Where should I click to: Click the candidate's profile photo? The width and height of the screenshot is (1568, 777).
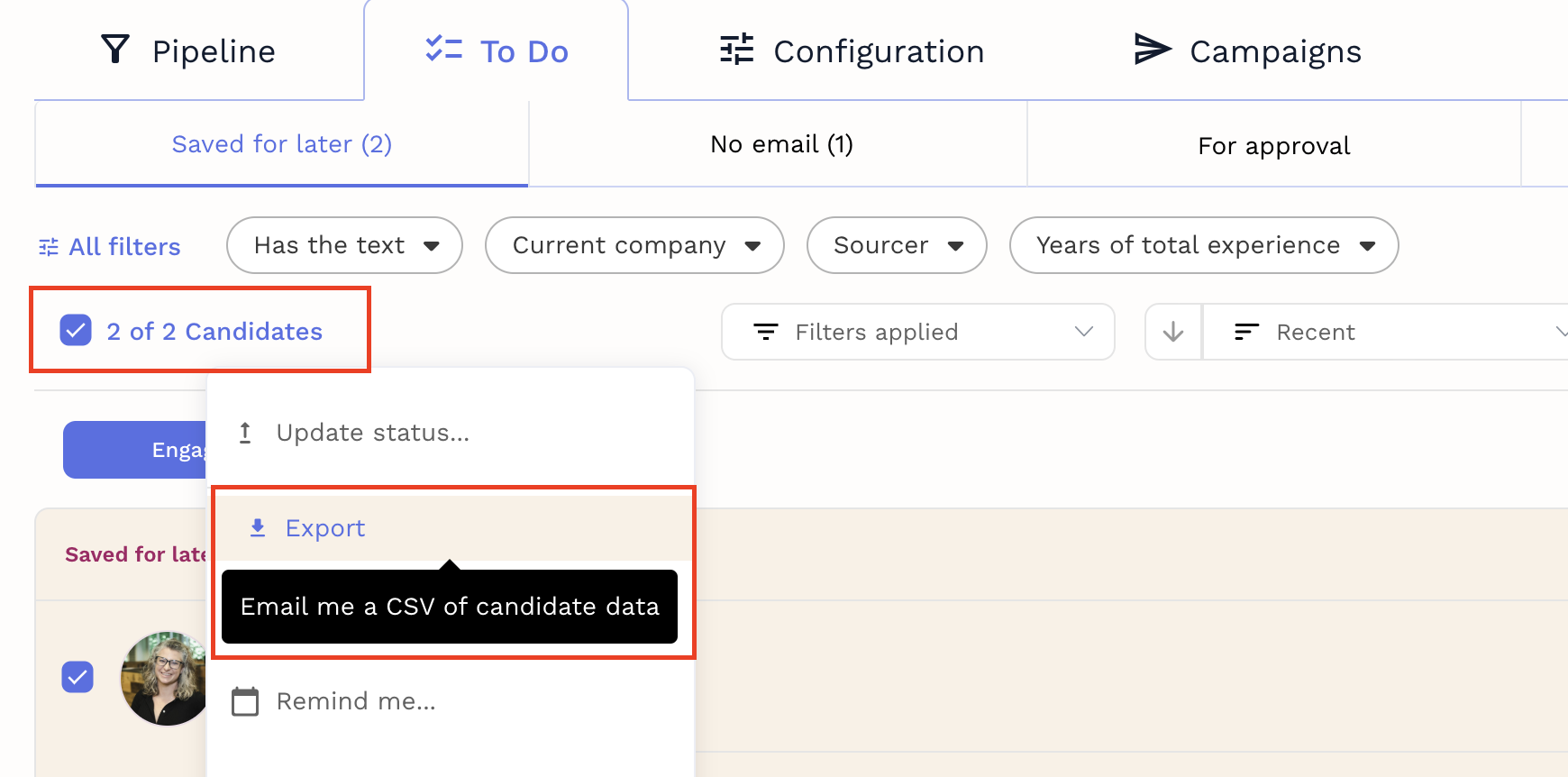point(164,678)
